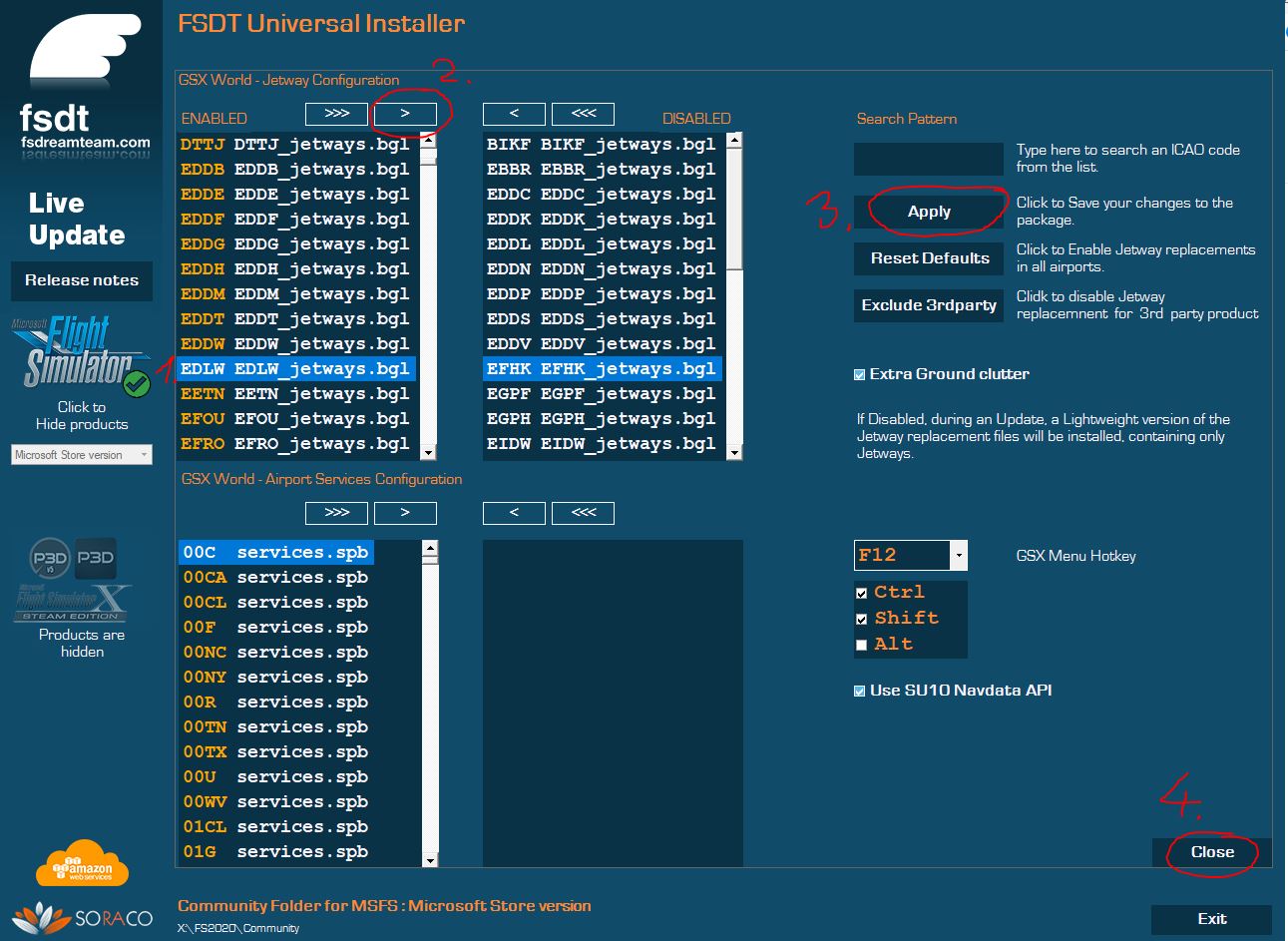Select EETN_jetways.bgl in enabled list
Viewport: 1288px width, 941px height.
pos(298,394)
